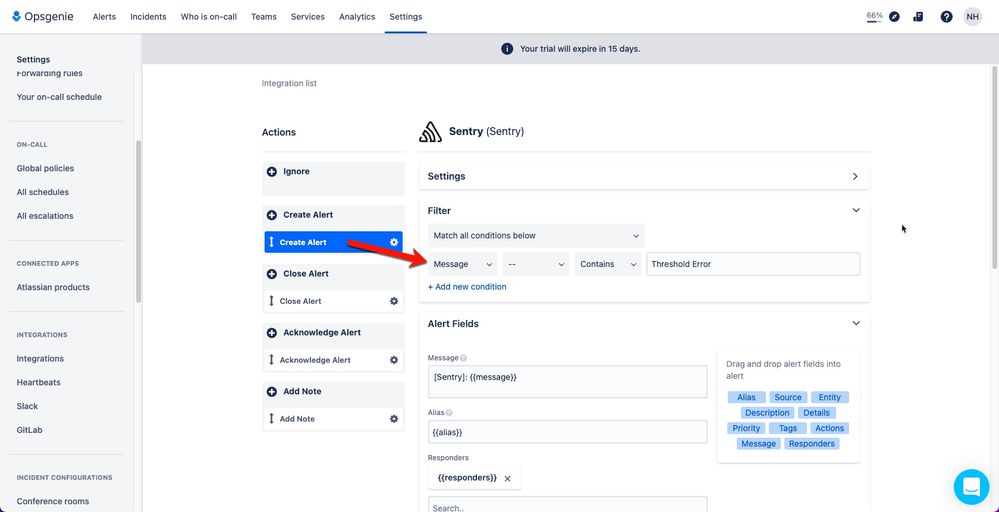Click the Opsgenie logo
Screen dimensions: 999x512
(43, 17)
